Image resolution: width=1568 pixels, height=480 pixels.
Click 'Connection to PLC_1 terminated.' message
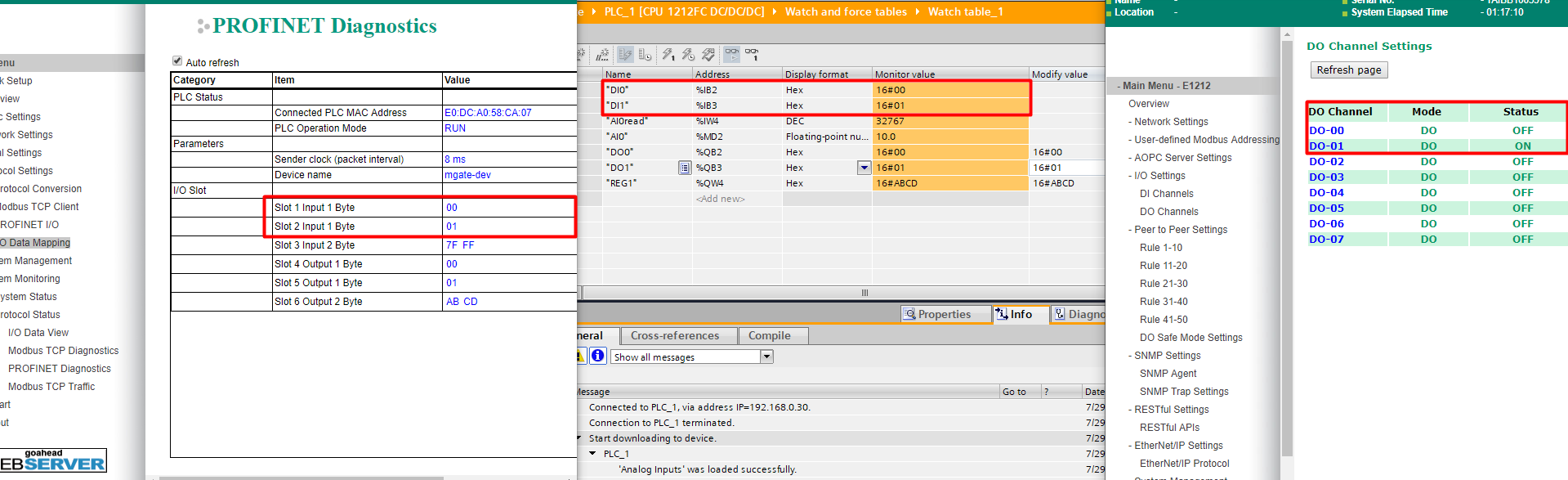click(662, 423)
